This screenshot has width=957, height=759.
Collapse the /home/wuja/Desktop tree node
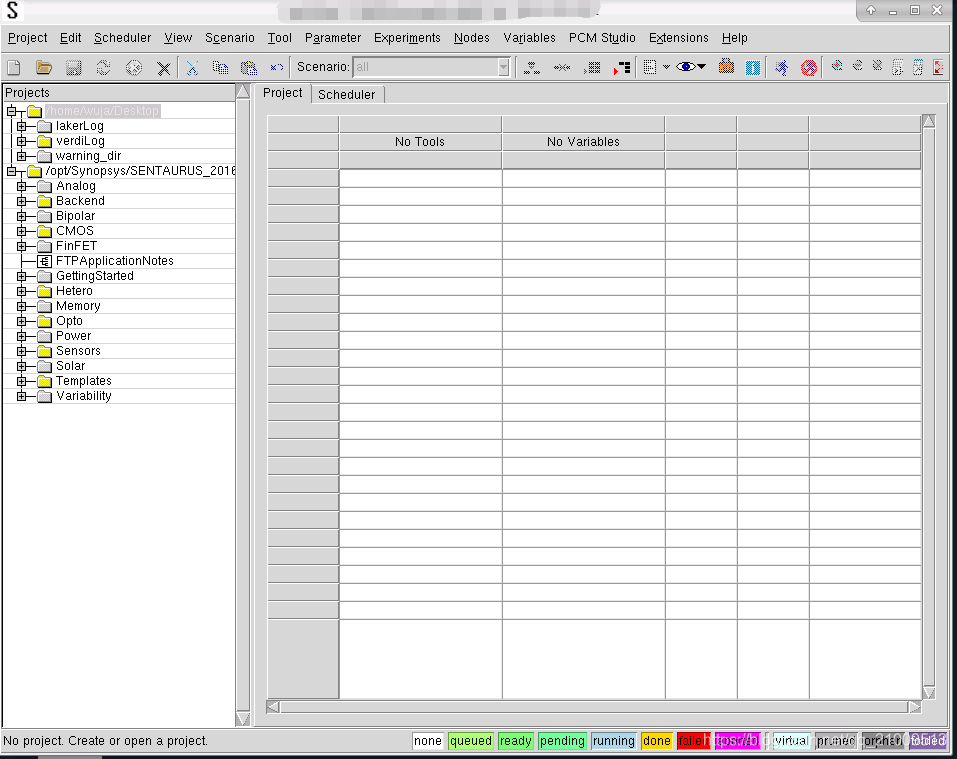coord(11,111)
